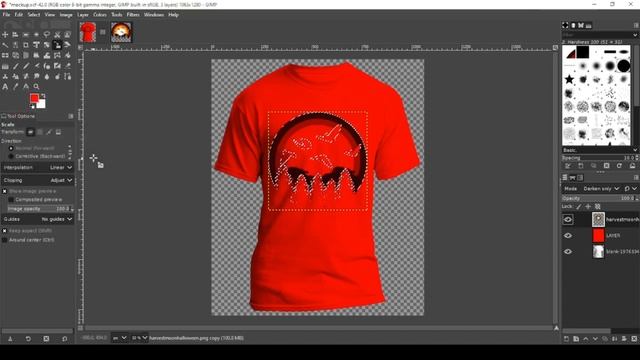Screen dimensions: 640x360
Task: Click the foreground red color swatch
Action: pyautogui.click(x=34, y=98)
